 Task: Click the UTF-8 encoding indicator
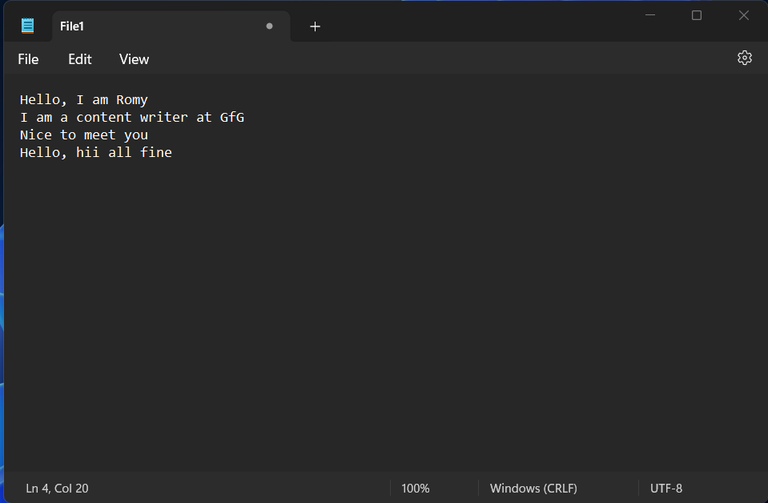coord(666,488)
